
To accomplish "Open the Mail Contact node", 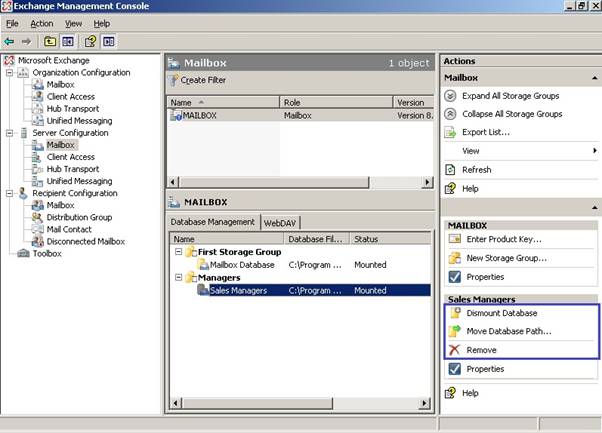I will click(x=69, y=229).
